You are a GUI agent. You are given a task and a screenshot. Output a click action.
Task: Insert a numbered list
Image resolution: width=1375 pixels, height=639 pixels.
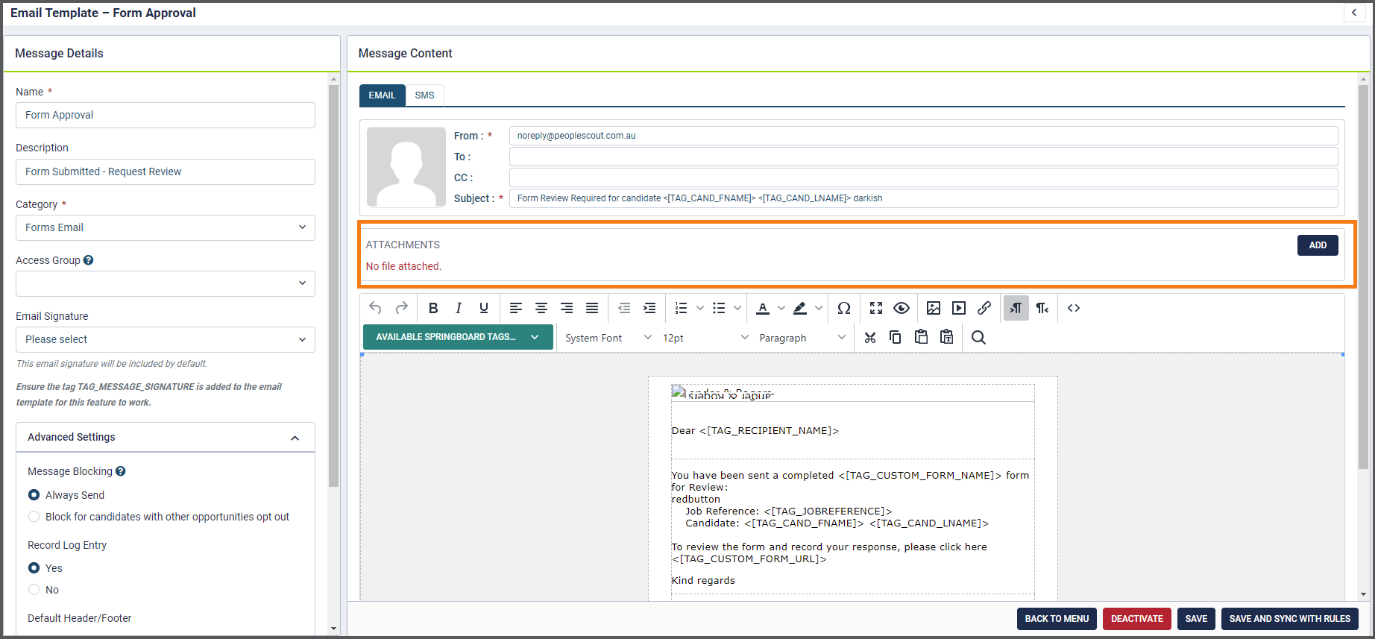click(681, 308)
